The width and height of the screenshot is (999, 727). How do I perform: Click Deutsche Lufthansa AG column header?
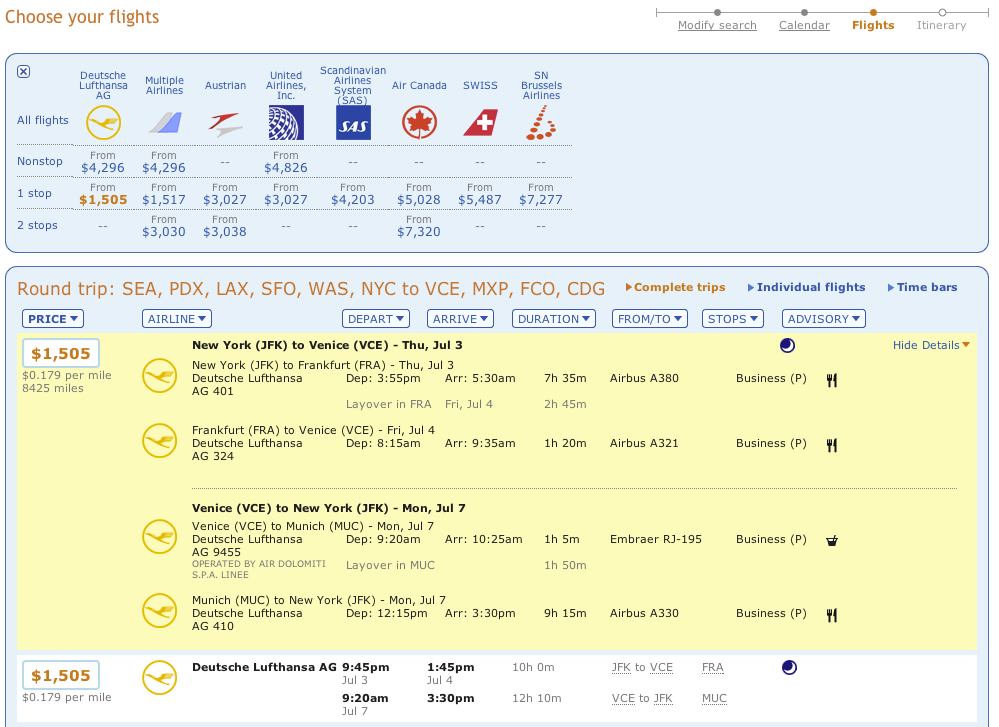(103, 85)
